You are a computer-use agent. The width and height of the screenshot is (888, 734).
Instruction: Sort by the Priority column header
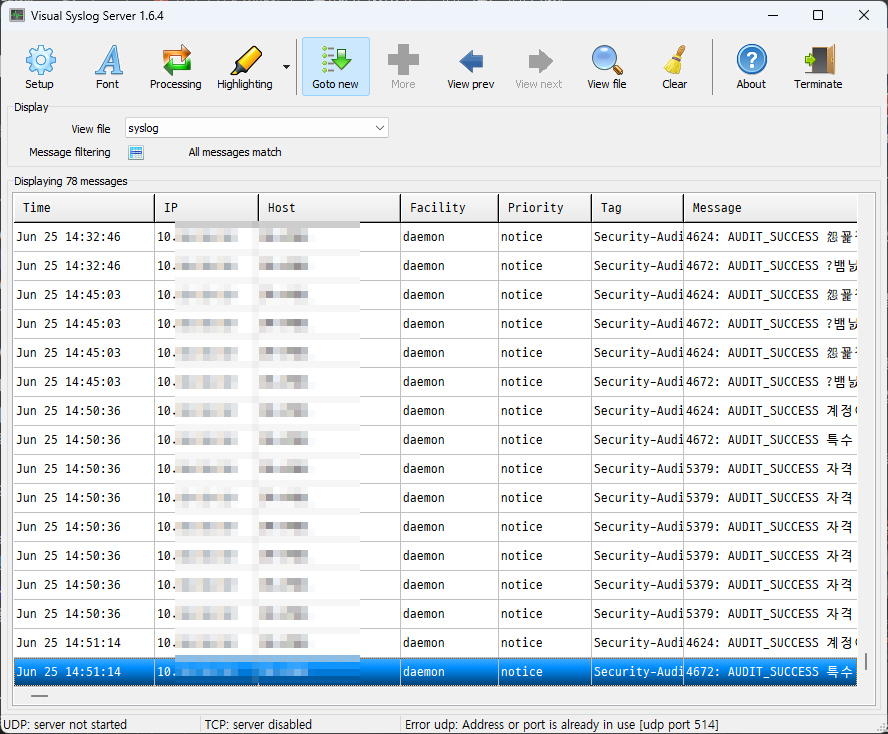pyautogui.click(x=545, y=208)
